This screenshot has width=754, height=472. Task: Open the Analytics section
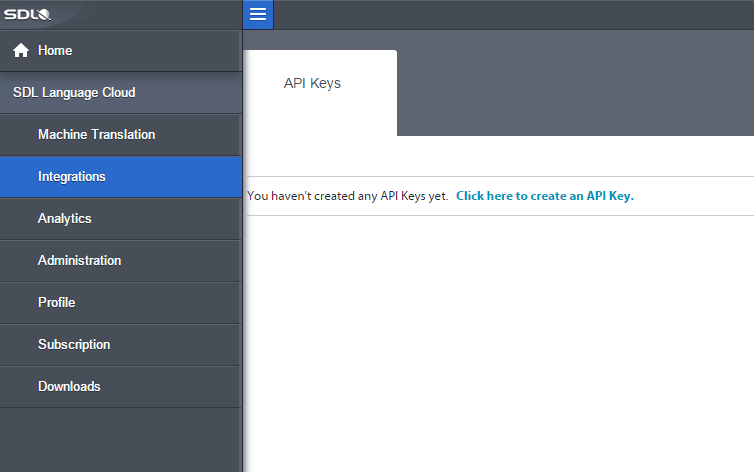click(64, 219)
